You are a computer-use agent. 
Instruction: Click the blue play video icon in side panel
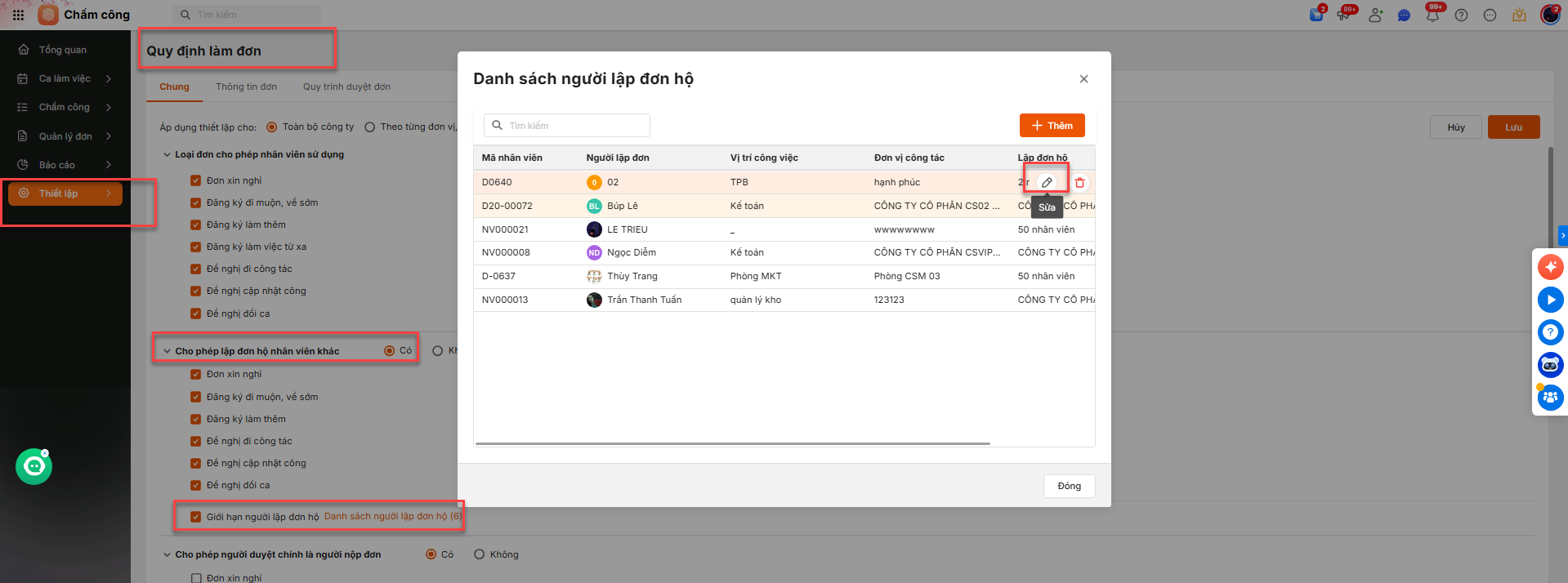[1550, 300]
